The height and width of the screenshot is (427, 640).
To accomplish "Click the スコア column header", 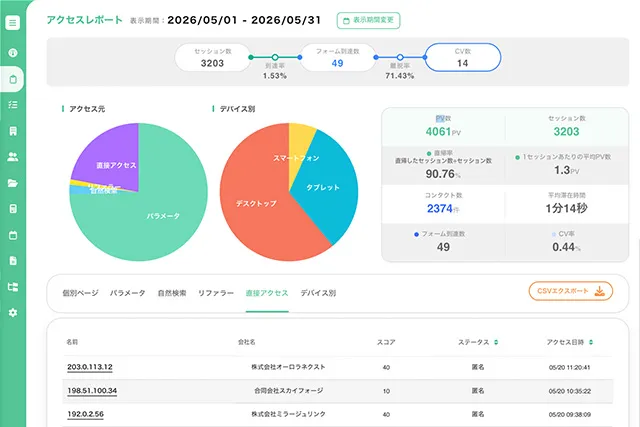I will pos(386,342).
